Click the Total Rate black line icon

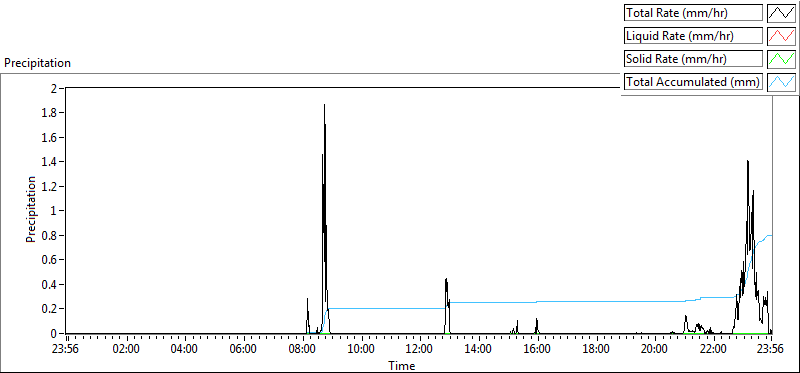(781, 13)
